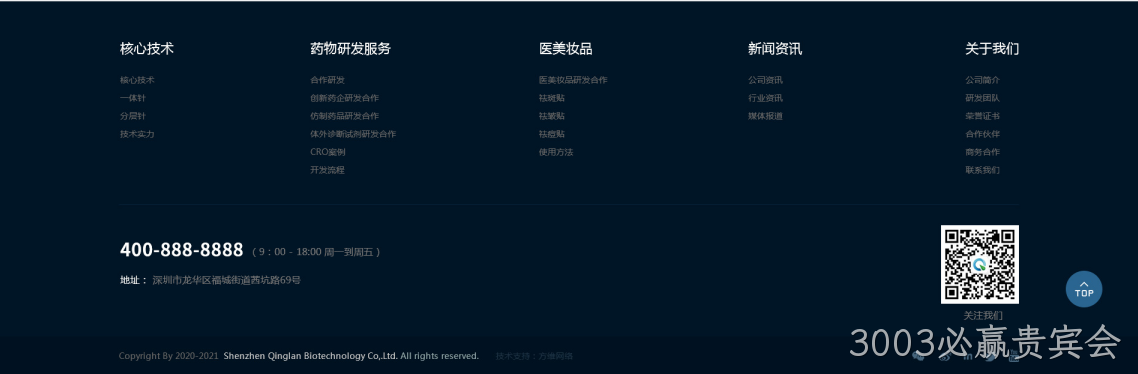1138x374 pixels.
Task: Click the 体外诊断试剂研发合作 link
Action: point(353,134)
